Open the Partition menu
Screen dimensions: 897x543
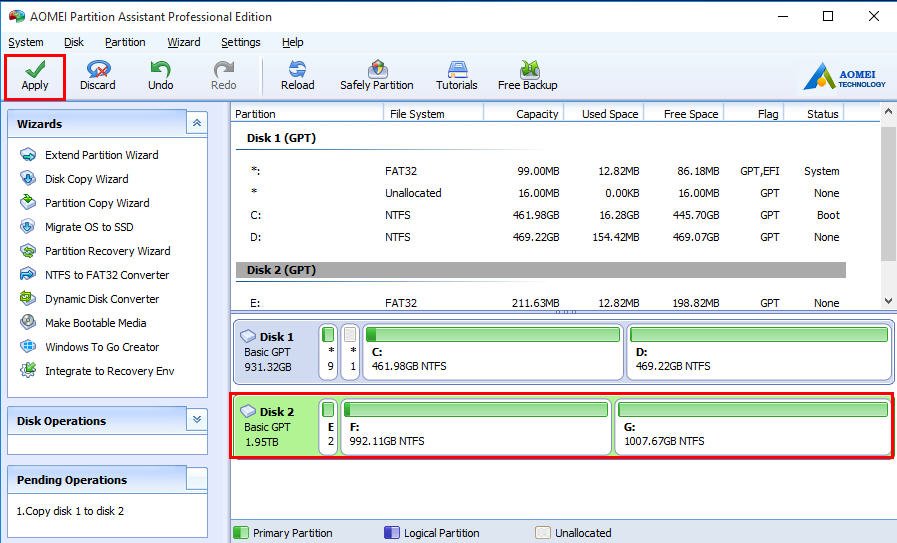point(125,42)
